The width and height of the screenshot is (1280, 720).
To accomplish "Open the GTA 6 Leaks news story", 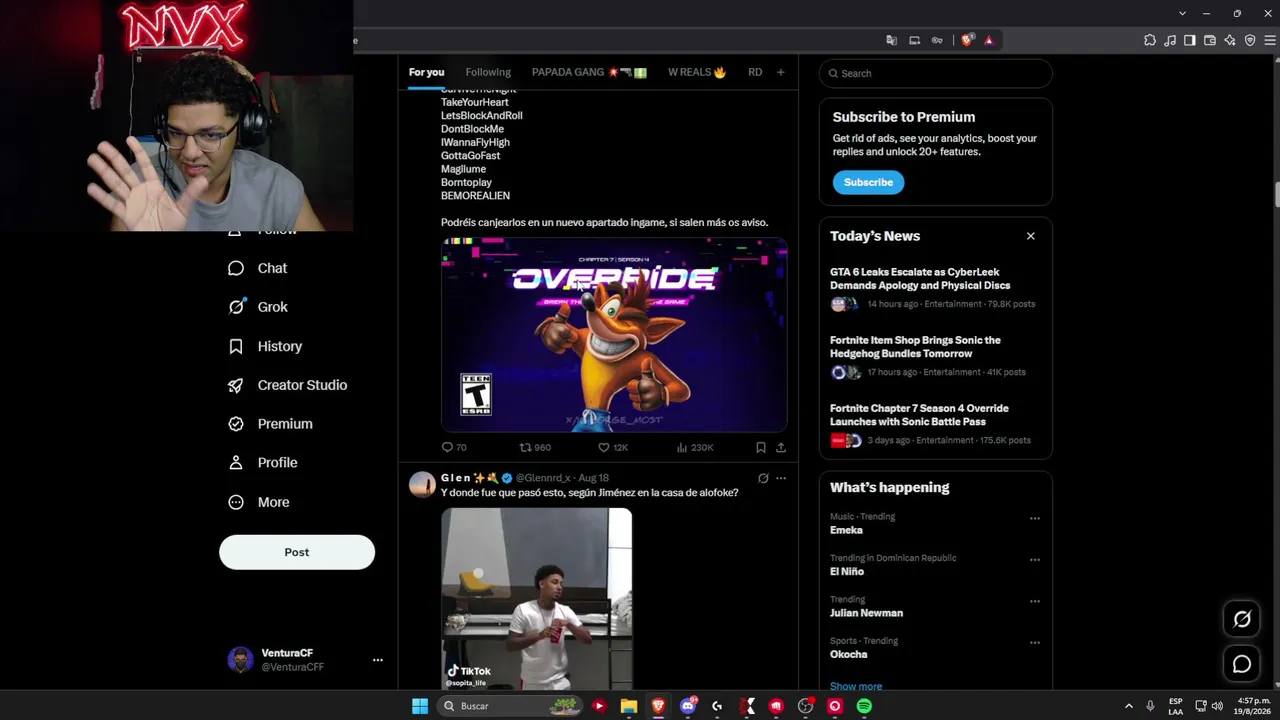I will 935,288.
